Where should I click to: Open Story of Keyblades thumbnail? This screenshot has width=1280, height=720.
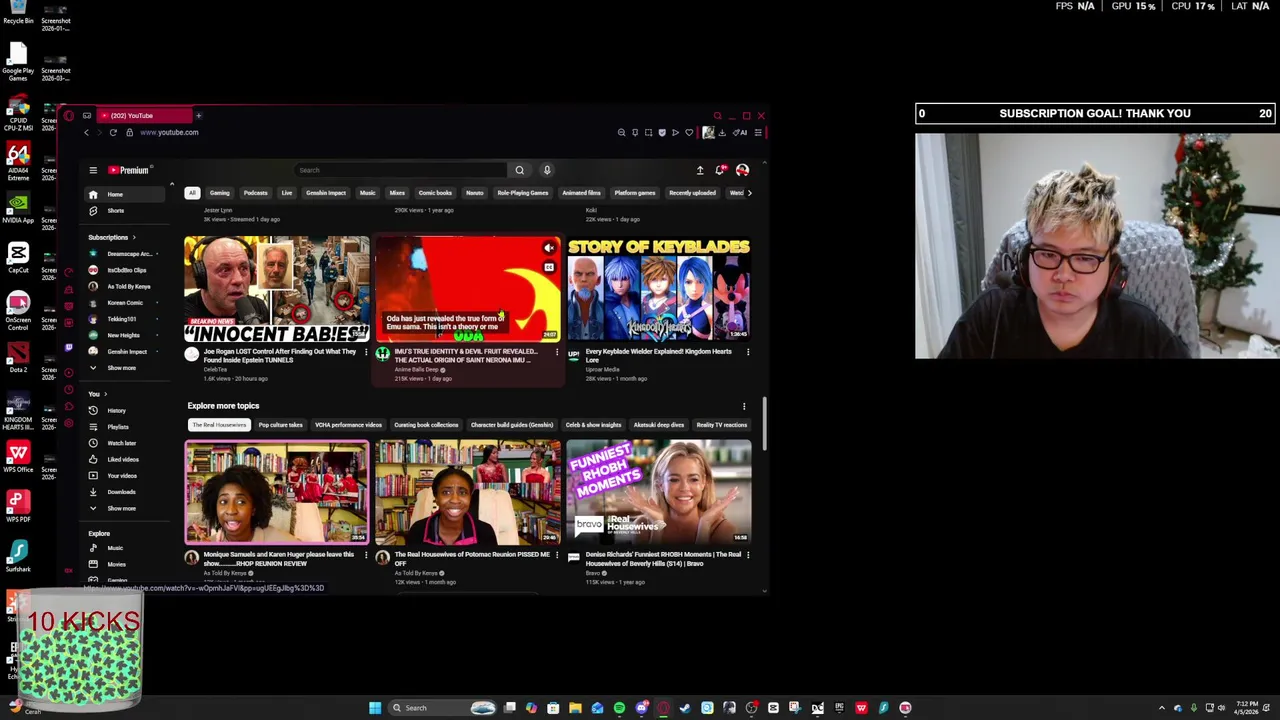coord(659,289)
